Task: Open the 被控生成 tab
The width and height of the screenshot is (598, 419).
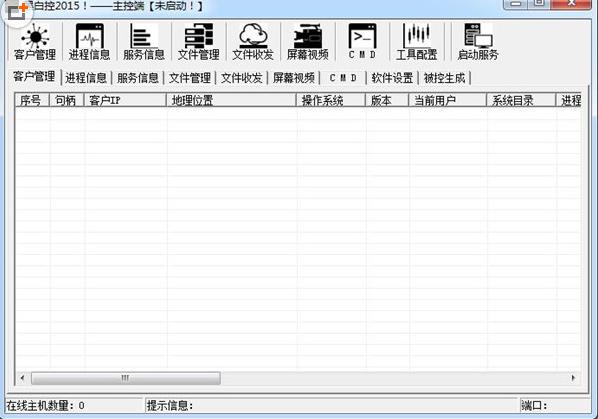Action: click(x=444, y=78)
